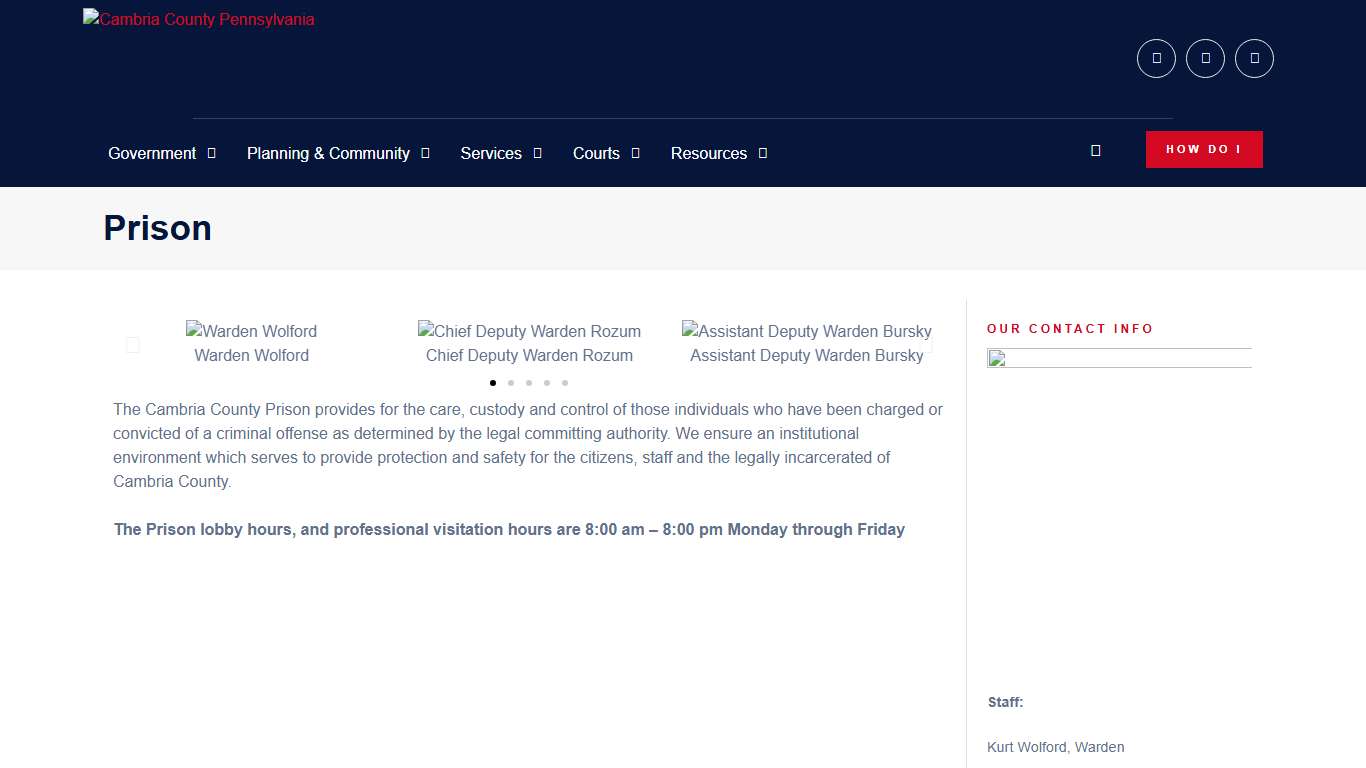This screenshot has height=768, width=1366.
Task: Click the Assistant Deputy Warden Bursky photo
Action: (806, 331)
